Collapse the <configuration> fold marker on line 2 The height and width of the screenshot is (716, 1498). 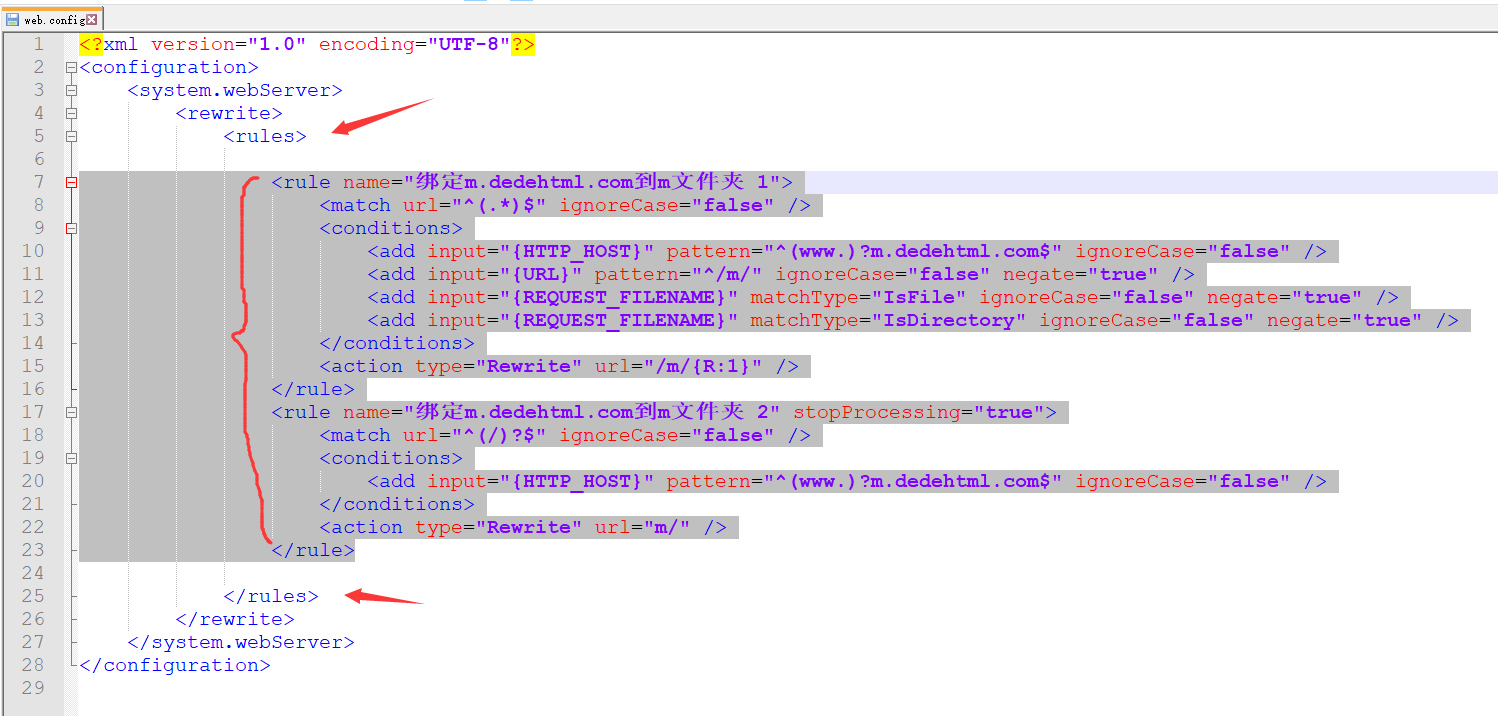[70, 68]
